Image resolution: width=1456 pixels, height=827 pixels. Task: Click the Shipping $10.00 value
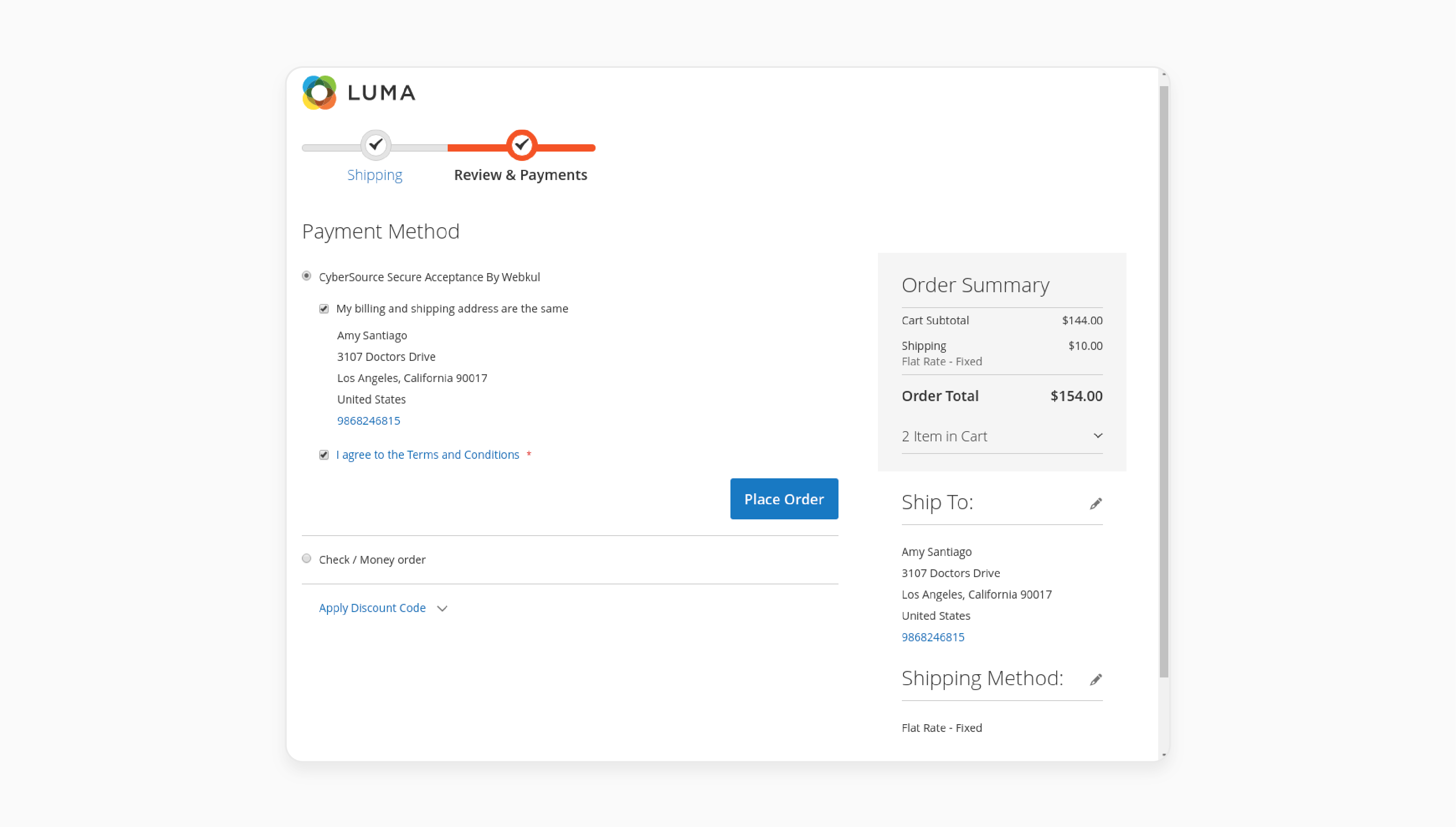[1085, 346]
